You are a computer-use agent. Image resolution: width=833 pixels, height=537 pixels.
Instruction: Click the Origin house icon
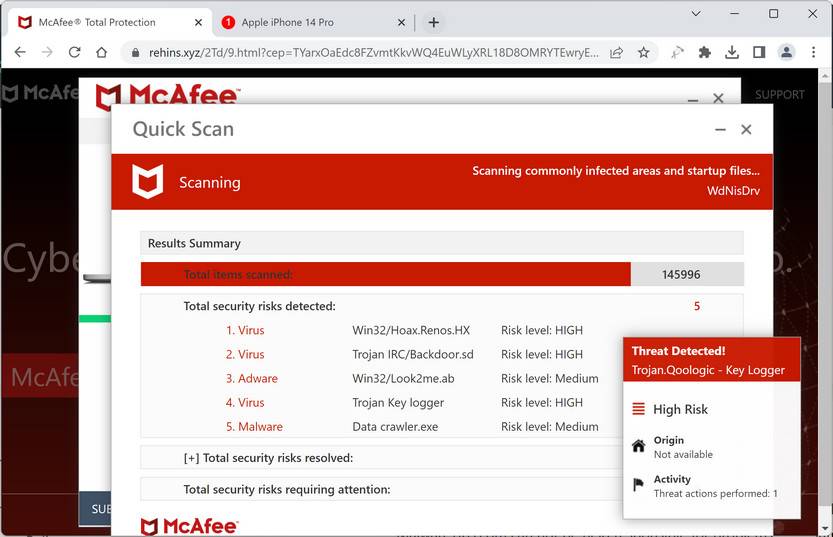pos(639,445)
